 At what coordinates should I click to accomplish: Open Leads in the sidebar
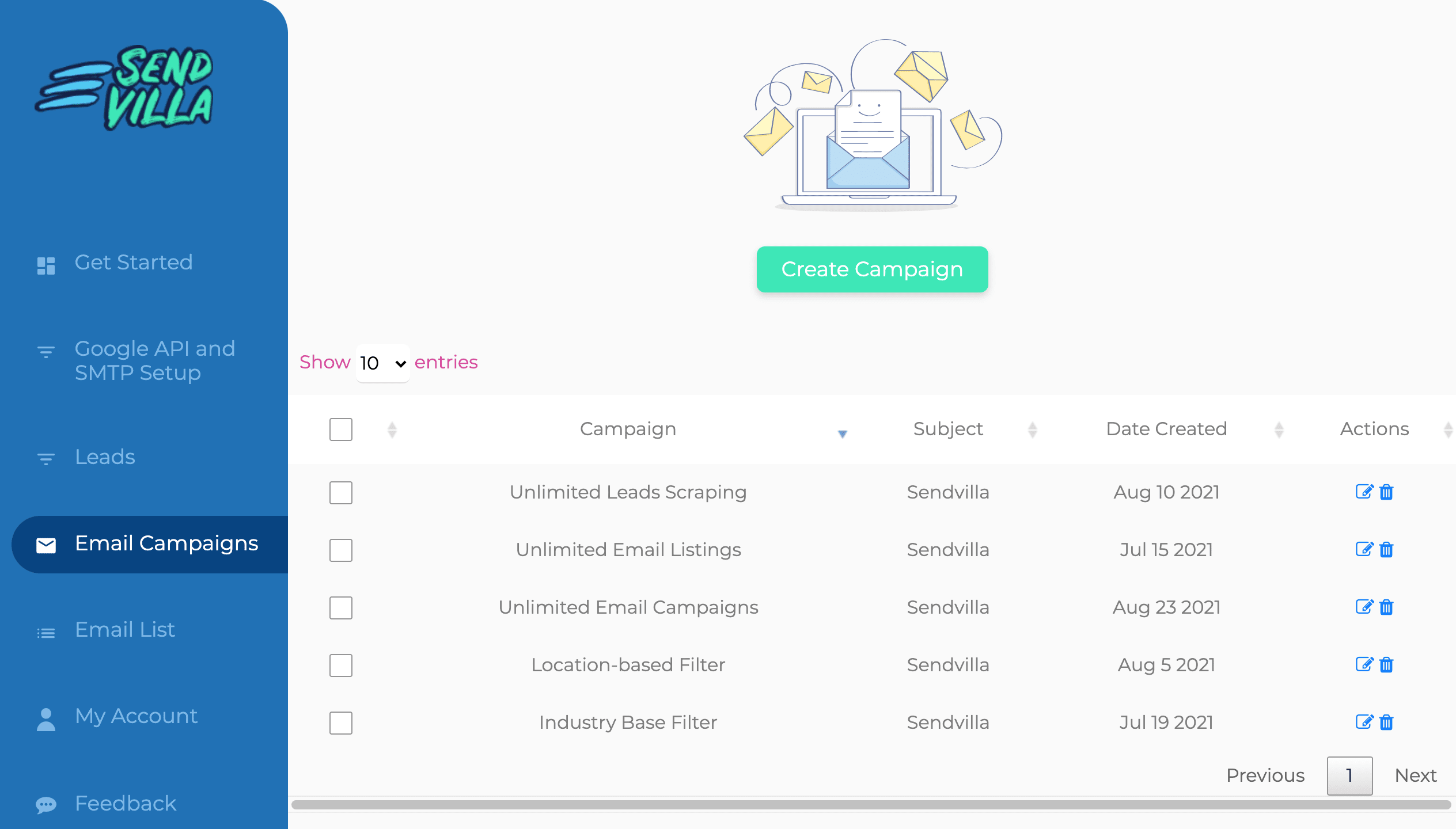[105, 457]
